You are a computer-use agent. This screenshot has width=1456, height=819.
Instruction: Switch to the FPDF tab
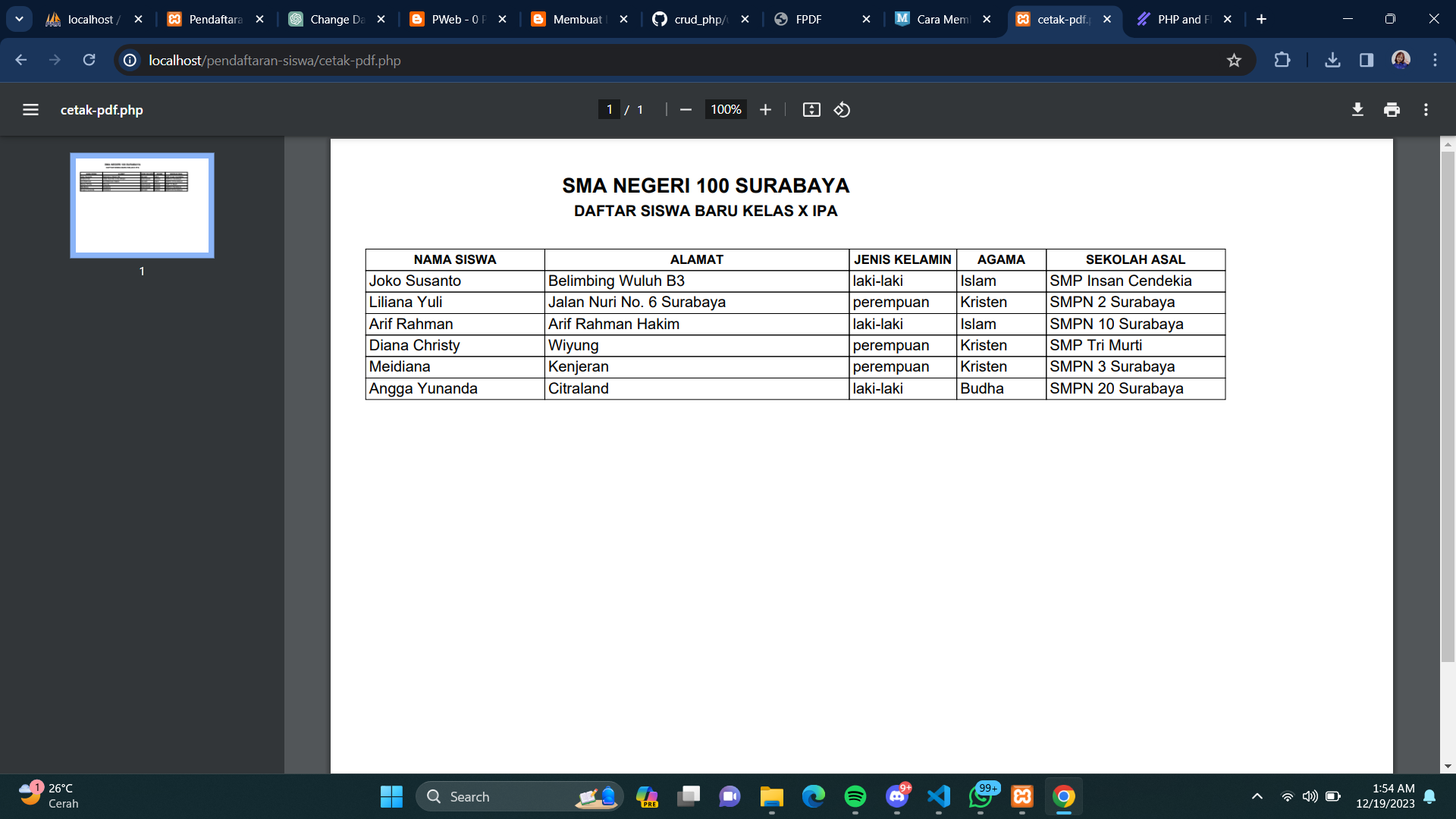click(x=808, y=19)
